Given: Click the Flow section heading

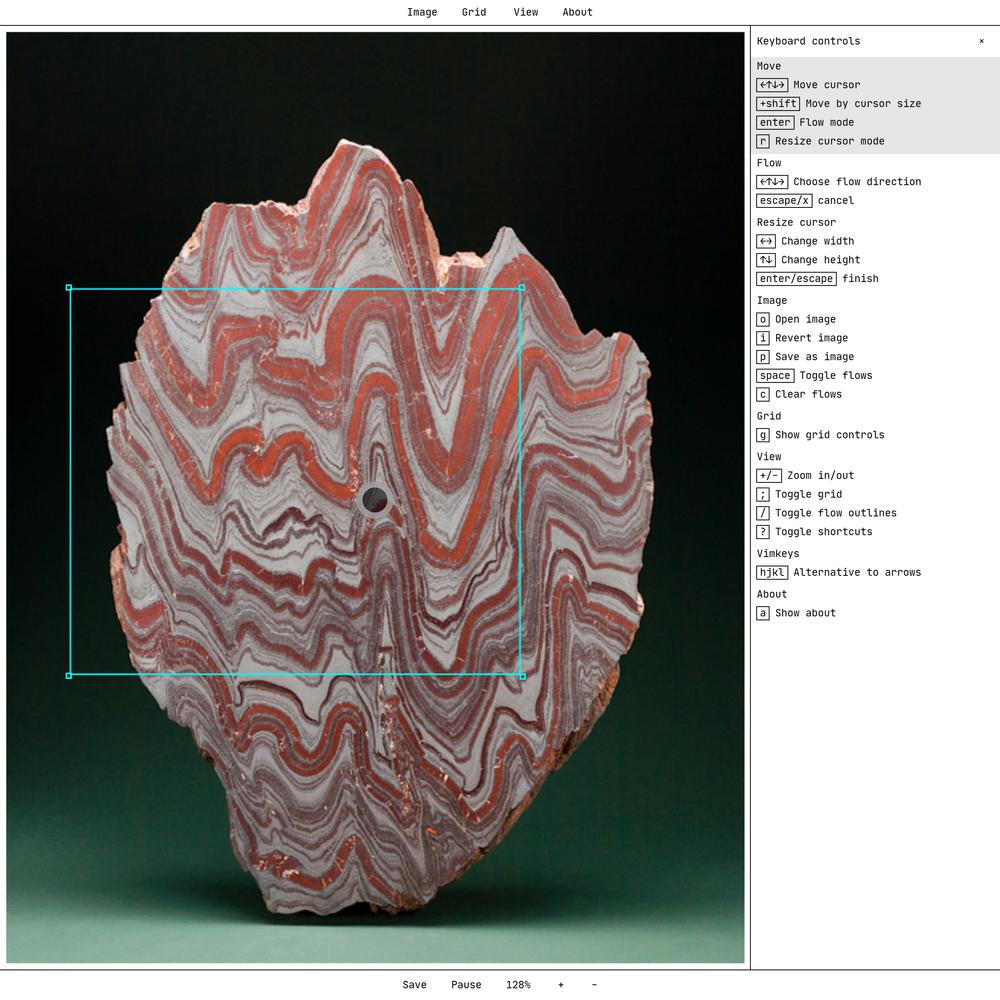Looking at the screenshot, I should coord(768,163).
